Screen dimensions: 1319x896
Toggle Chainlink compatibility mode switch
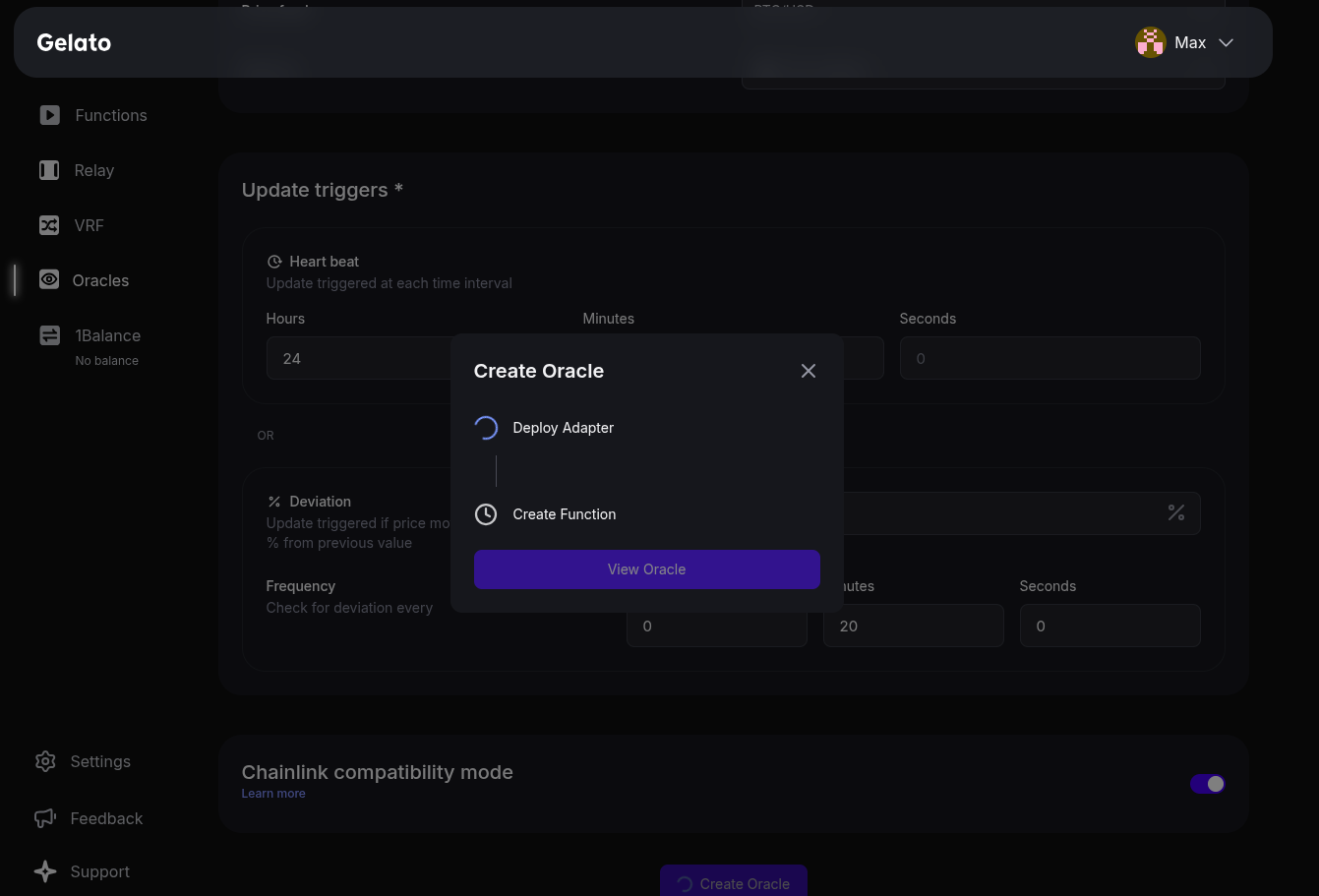coord(1208,784)
